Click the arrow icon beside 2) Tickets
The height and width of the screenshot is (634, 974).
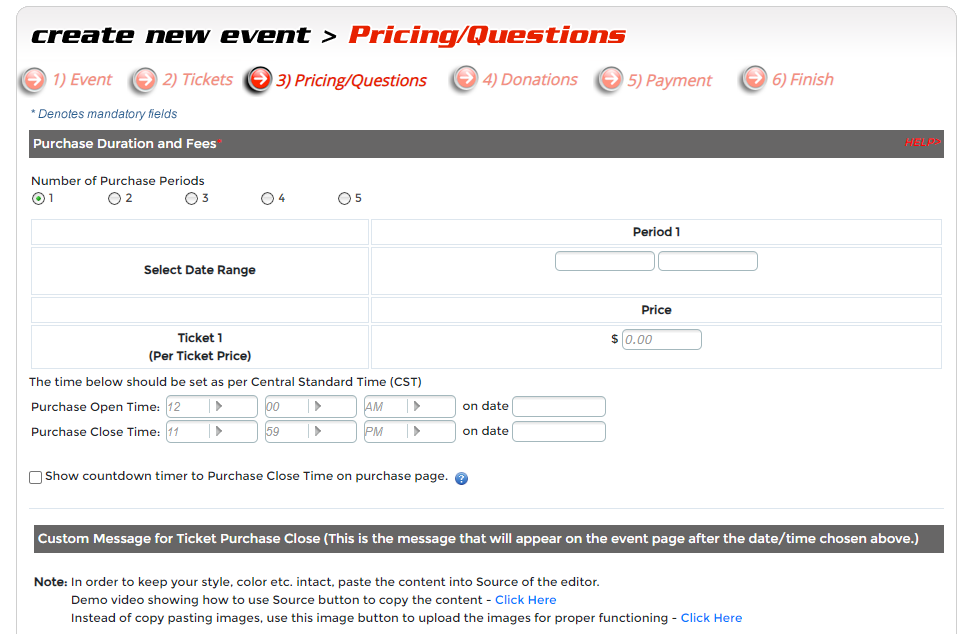pyautogui.click(x=146, y=79)
